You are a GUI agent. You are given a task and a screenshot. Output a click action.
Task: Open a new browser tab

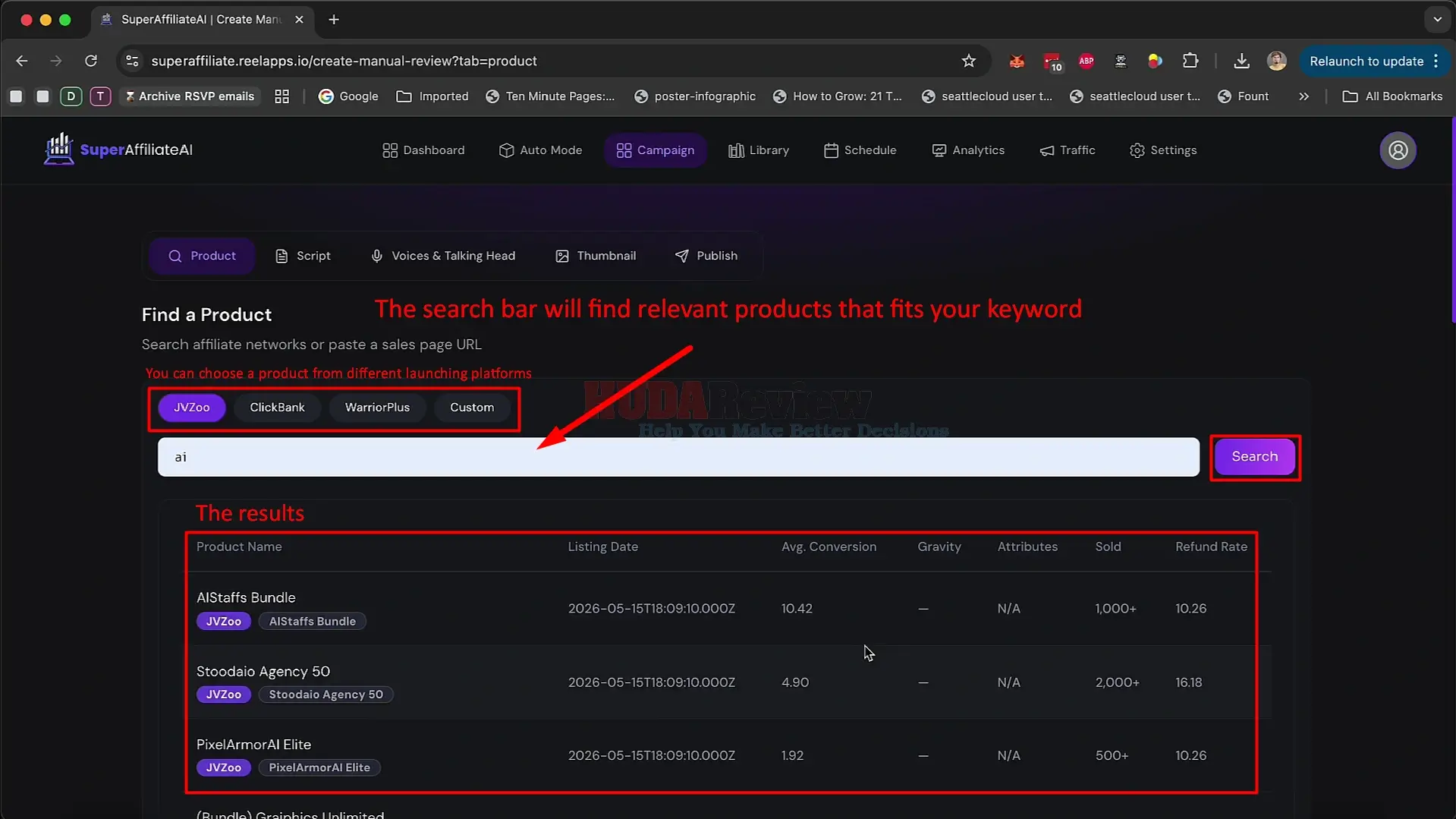(334, 20)
